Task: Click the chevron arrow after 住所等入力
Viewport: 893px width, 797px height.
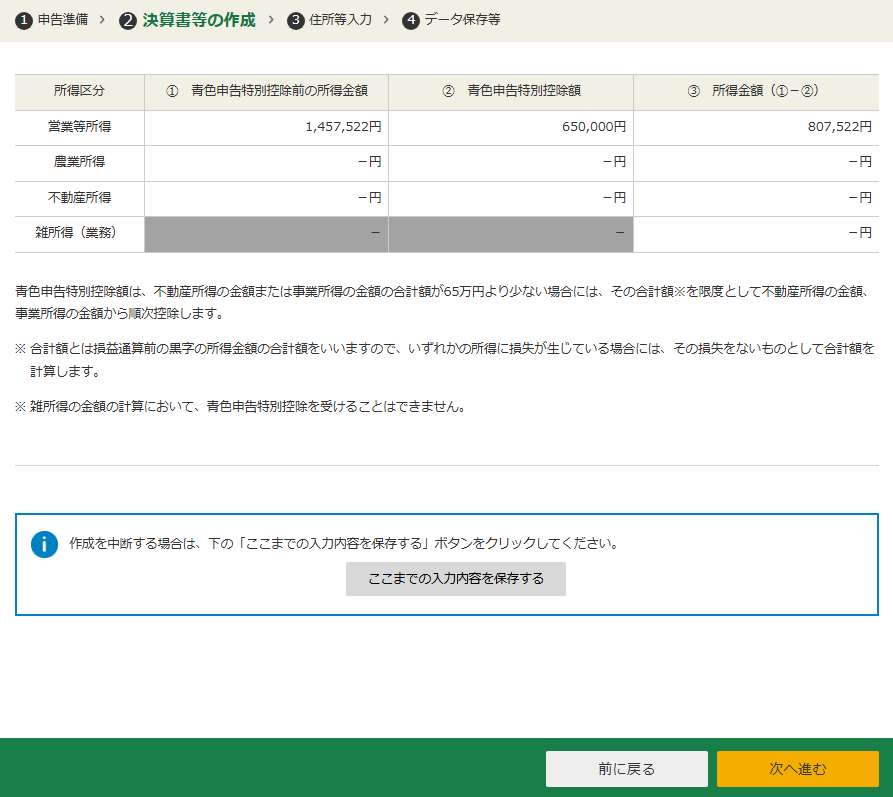Action: (386, 20)
